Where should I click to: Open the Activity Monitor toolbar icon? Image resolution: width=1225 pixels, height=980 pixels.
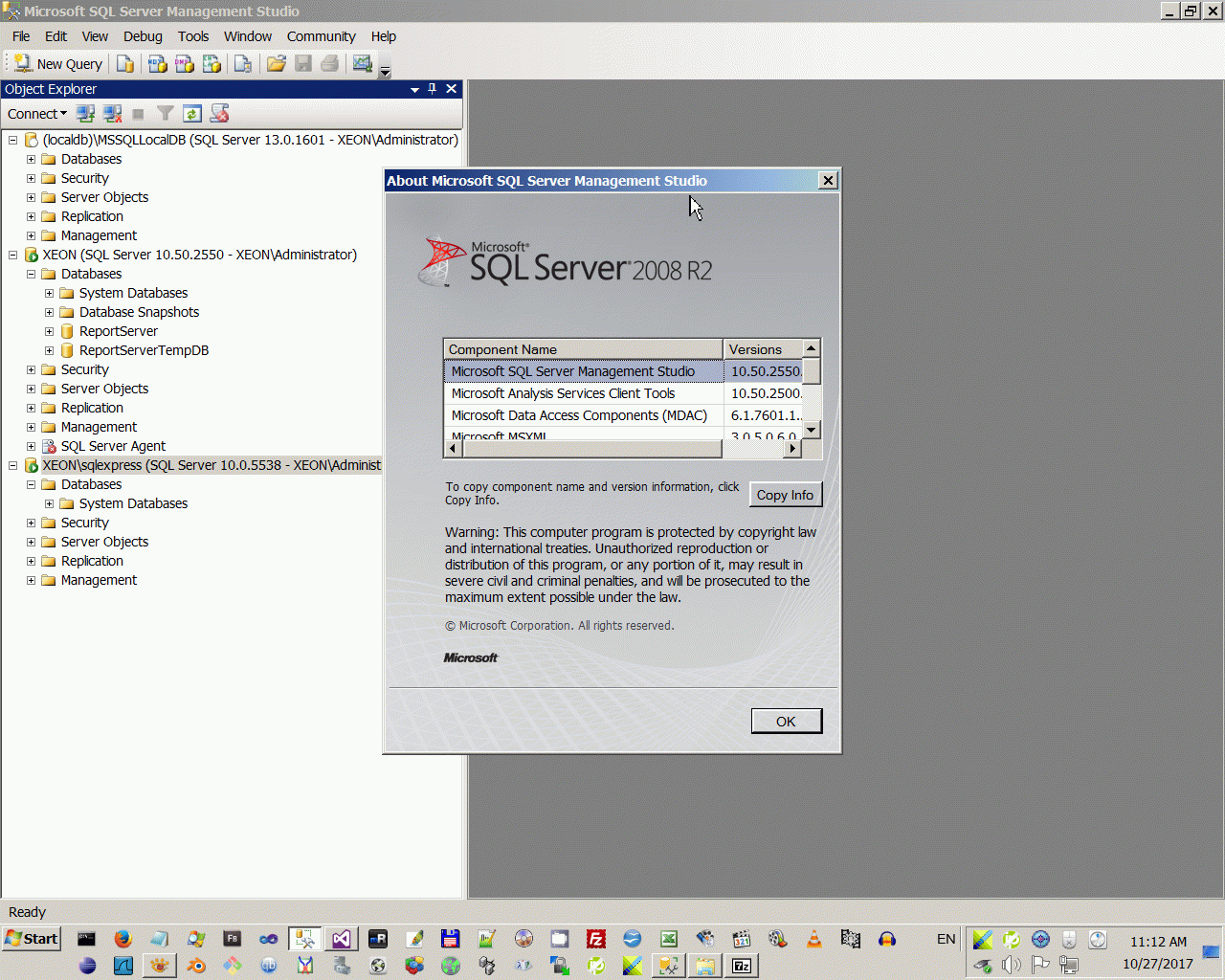click(x=362, y=64)
